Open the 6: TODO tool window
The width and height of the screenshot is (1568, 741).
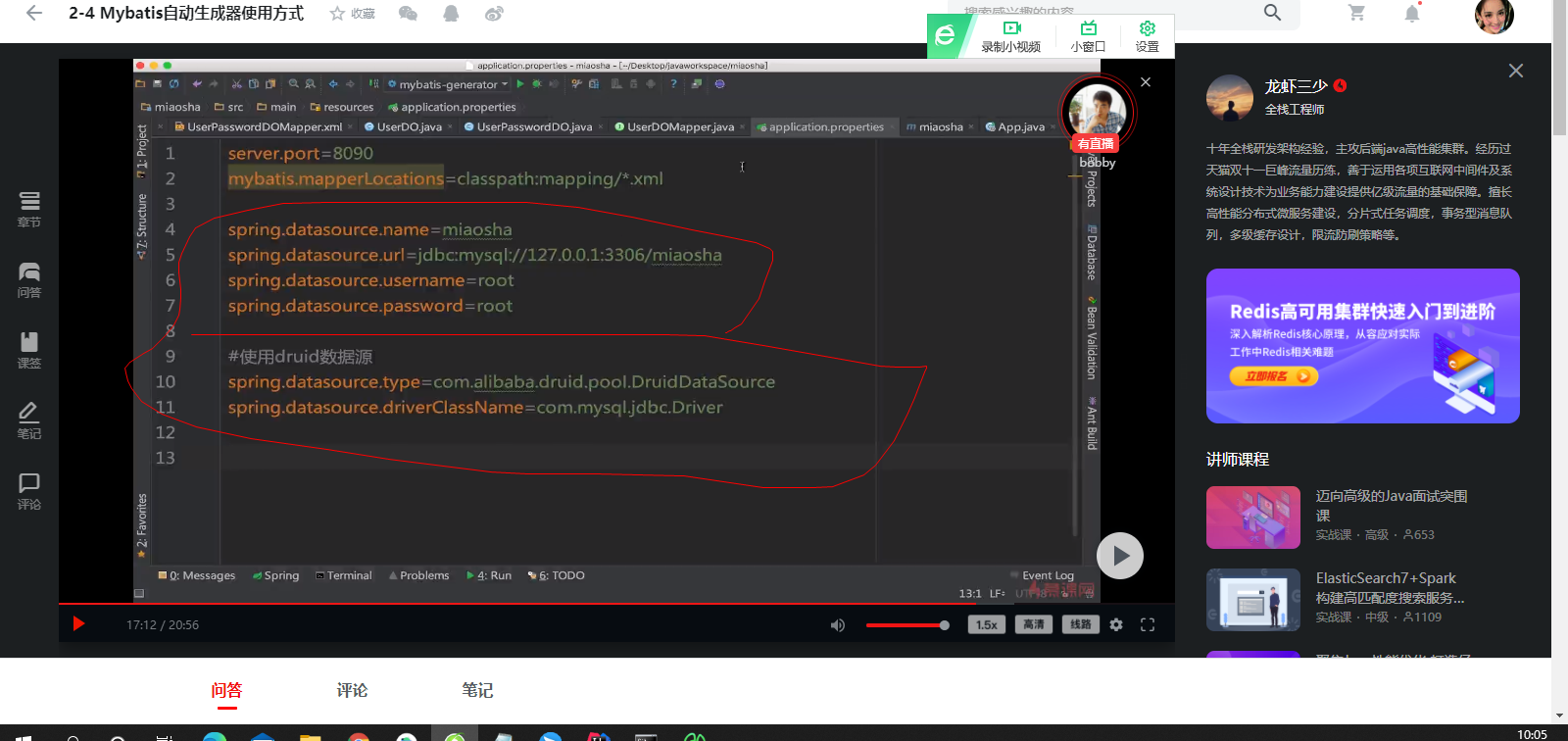pos(557,575)
